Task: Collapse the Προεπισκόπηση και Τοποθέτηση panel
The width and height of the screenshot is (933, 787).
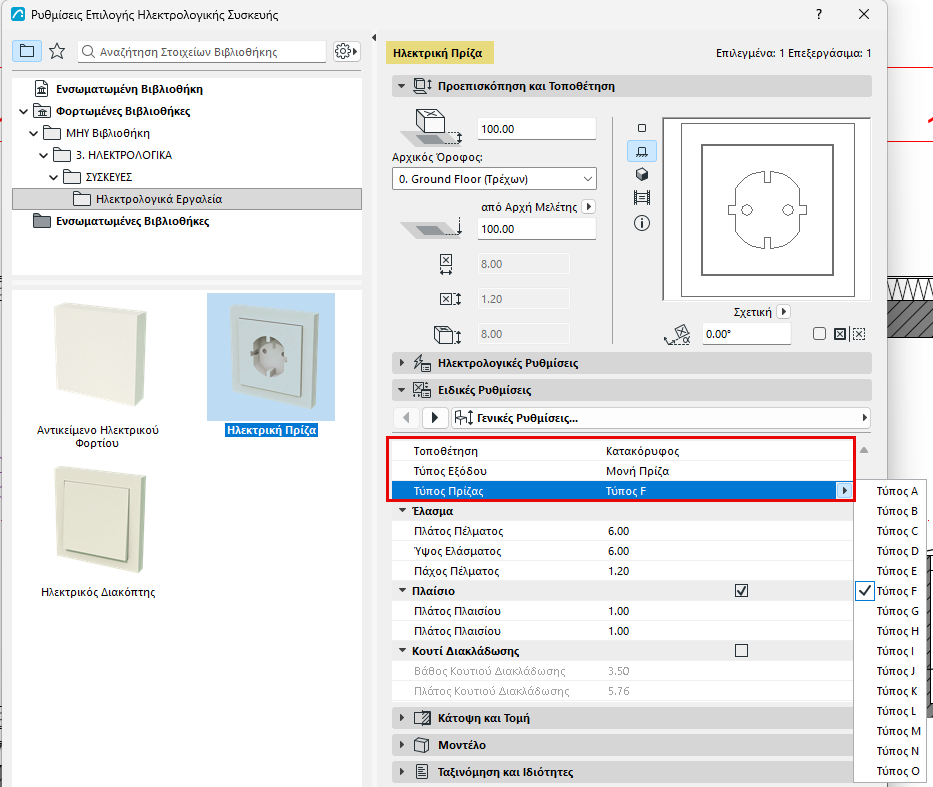Action: pos(402,86)
